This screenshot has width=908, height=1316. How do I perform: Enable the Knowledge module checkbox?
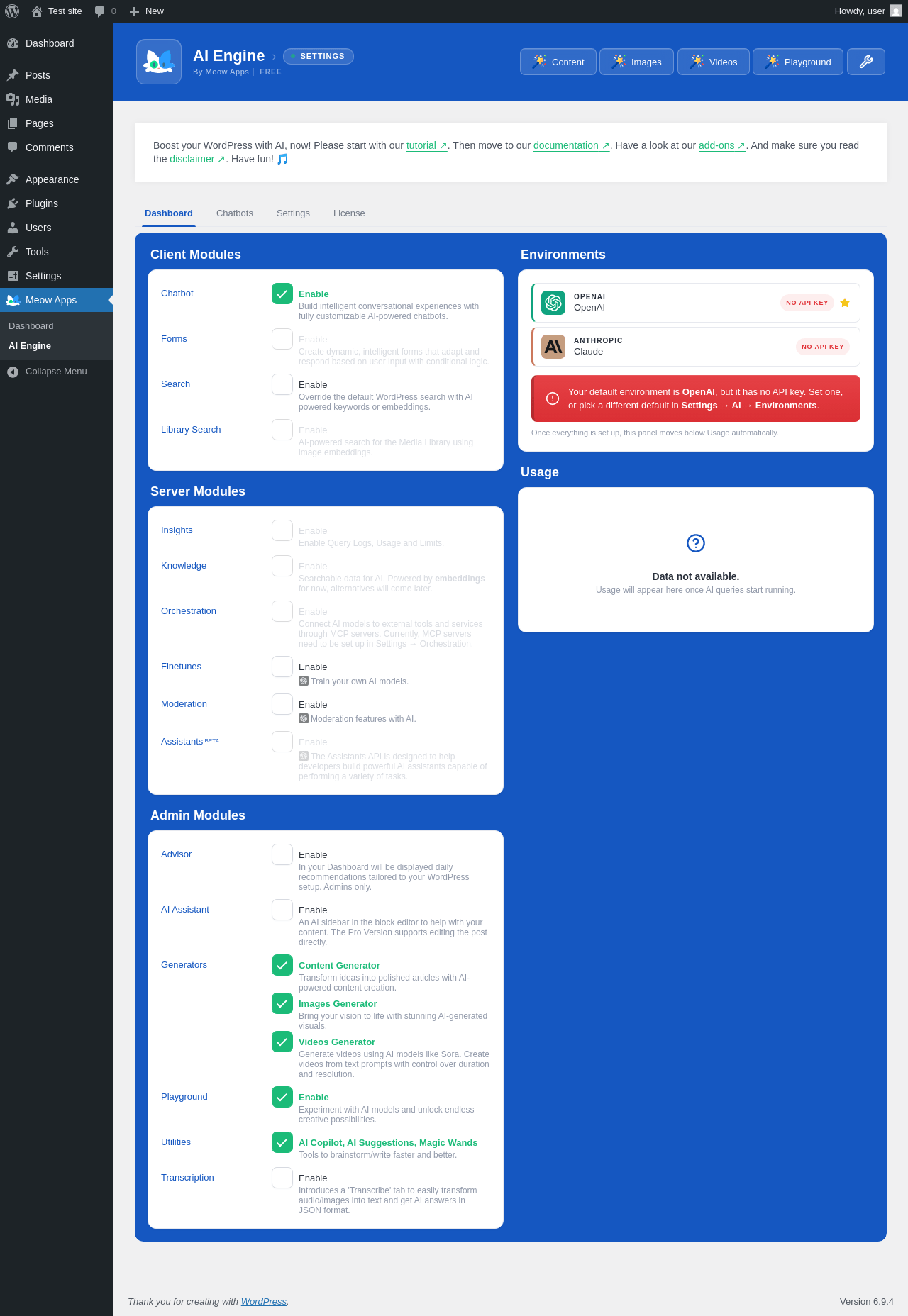(282, 566)
